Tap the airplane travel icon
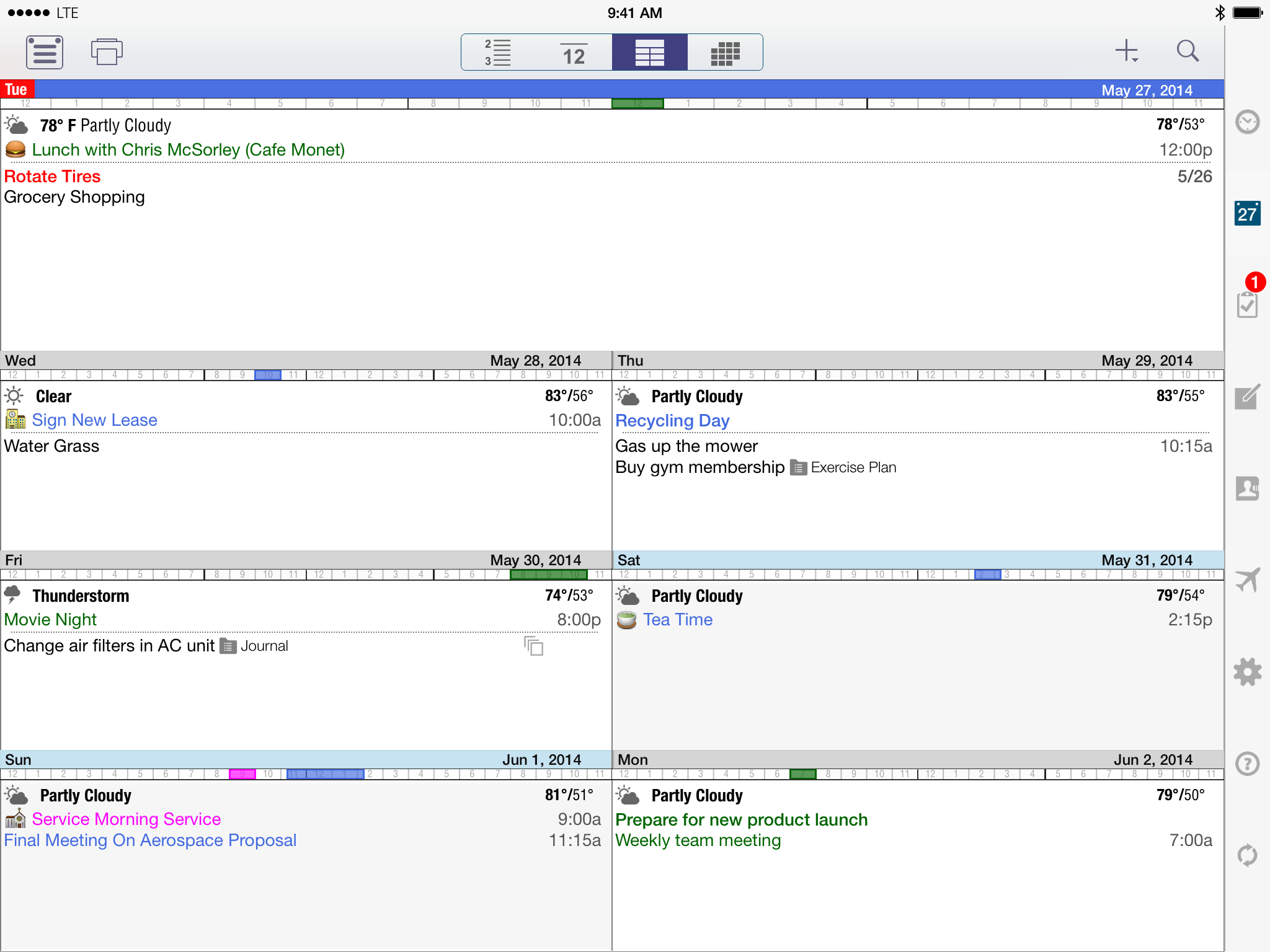Viewport: 1270px width, 952px height. coord(1247,580)
